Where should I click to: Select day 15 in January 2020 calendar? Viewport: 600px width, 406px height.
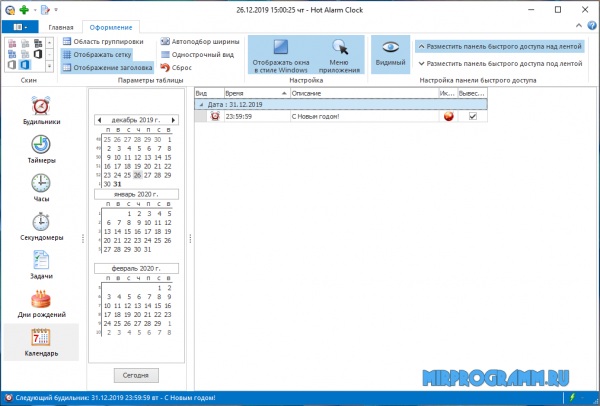point(127,232)
